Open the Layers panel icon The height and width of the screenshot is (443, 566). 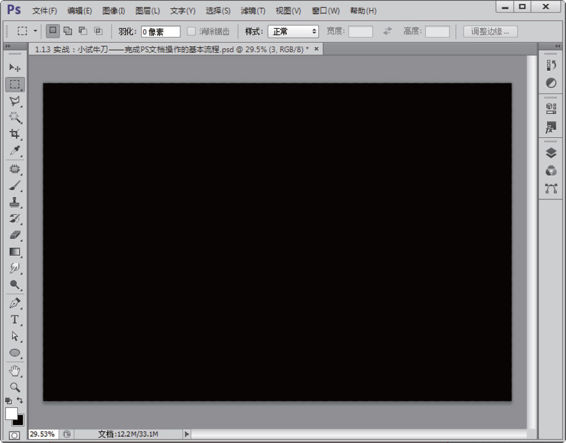point(551,153)
